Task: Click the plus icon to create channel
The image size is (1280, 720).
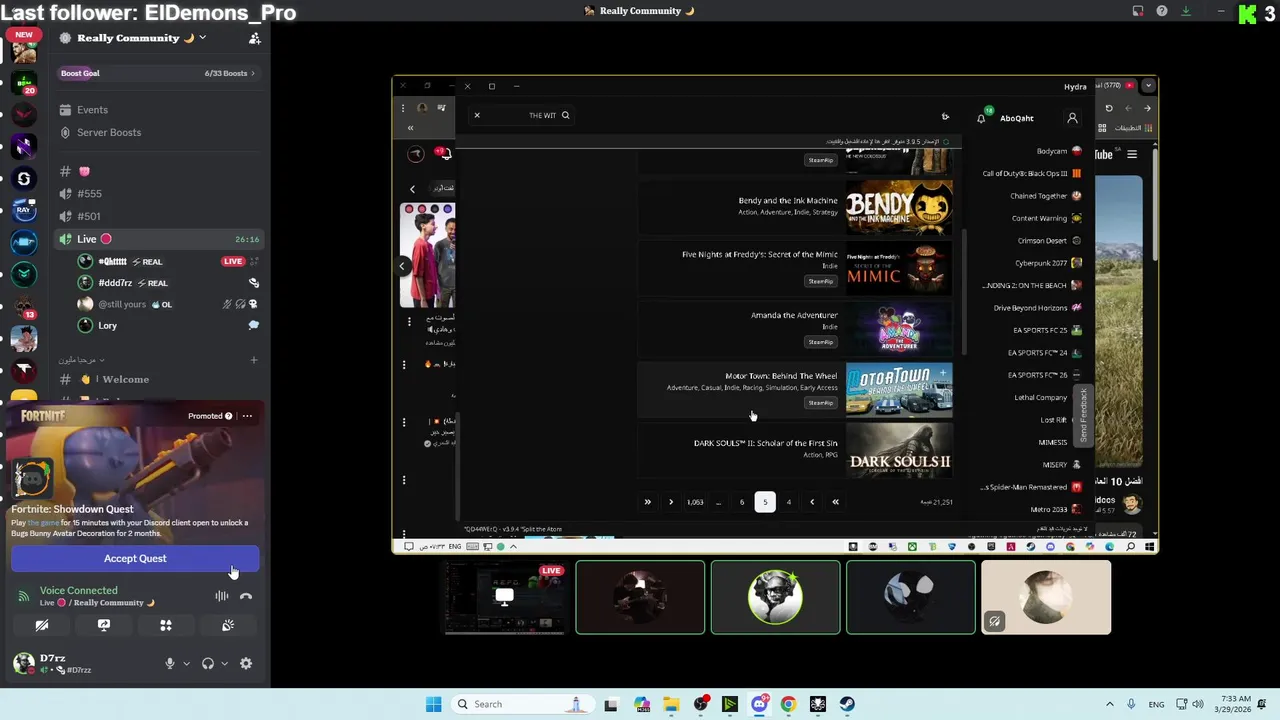Action: [254, 360]
